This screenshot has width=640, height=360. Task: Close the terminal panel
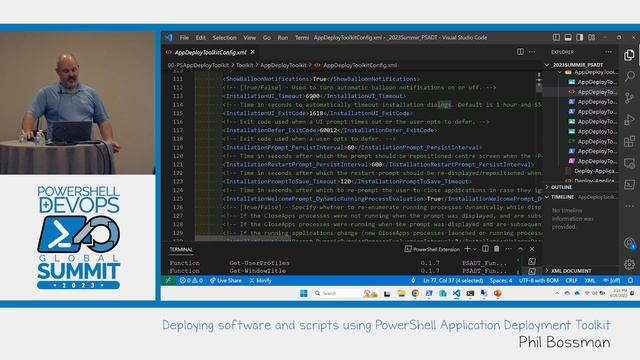pos(532,249)
